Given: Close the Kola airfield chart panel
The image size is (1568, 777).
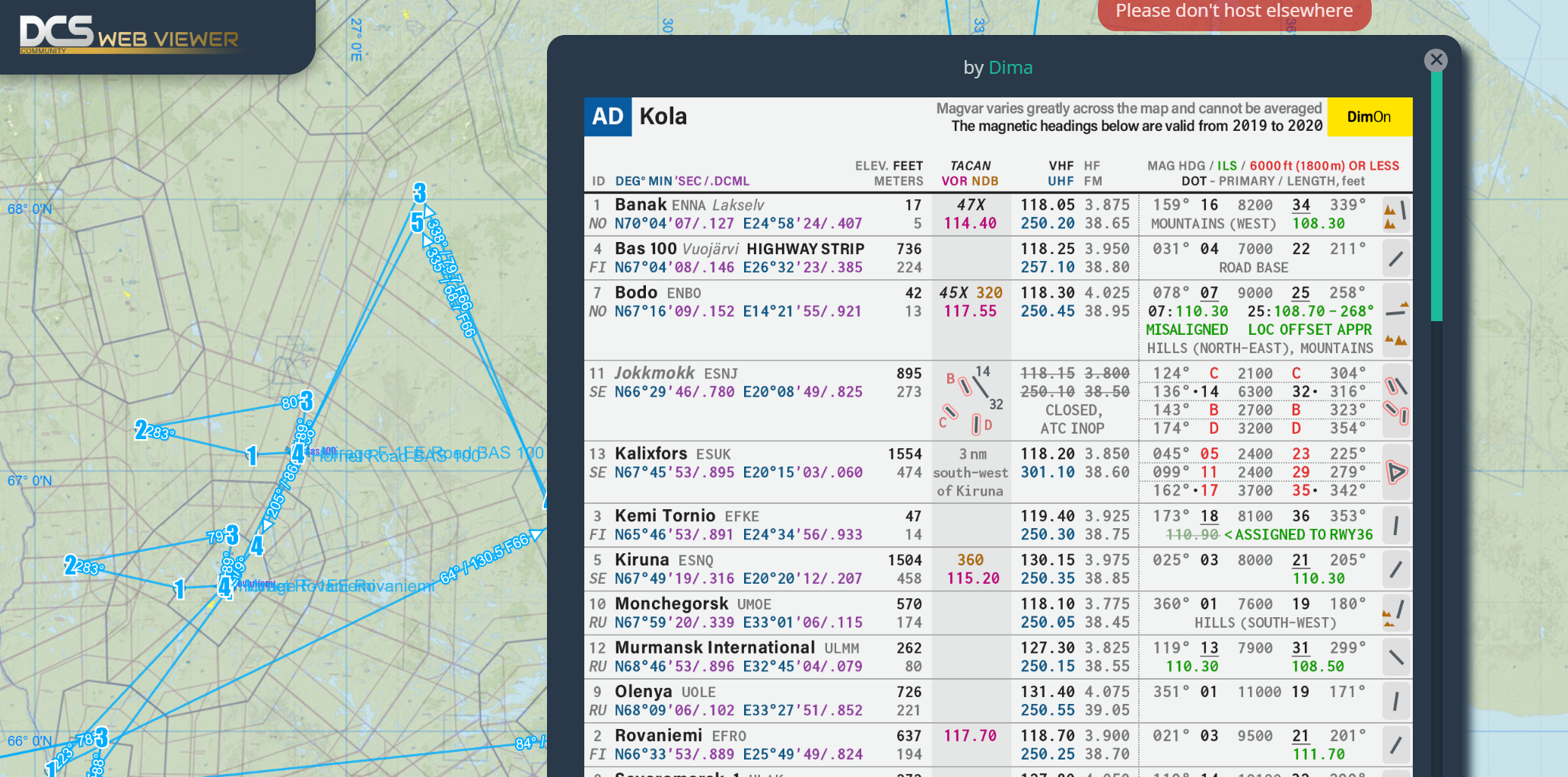Looking at the screenshot, I should 1436,59.
